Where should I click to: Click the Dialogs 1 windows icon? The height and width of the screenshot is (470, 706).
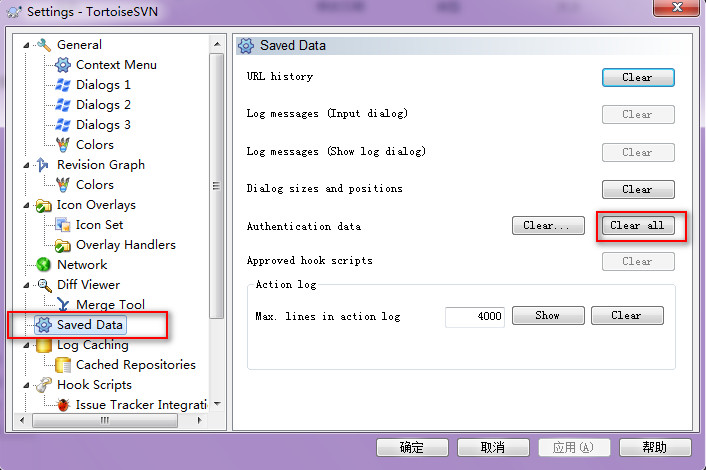coord(63,85)
